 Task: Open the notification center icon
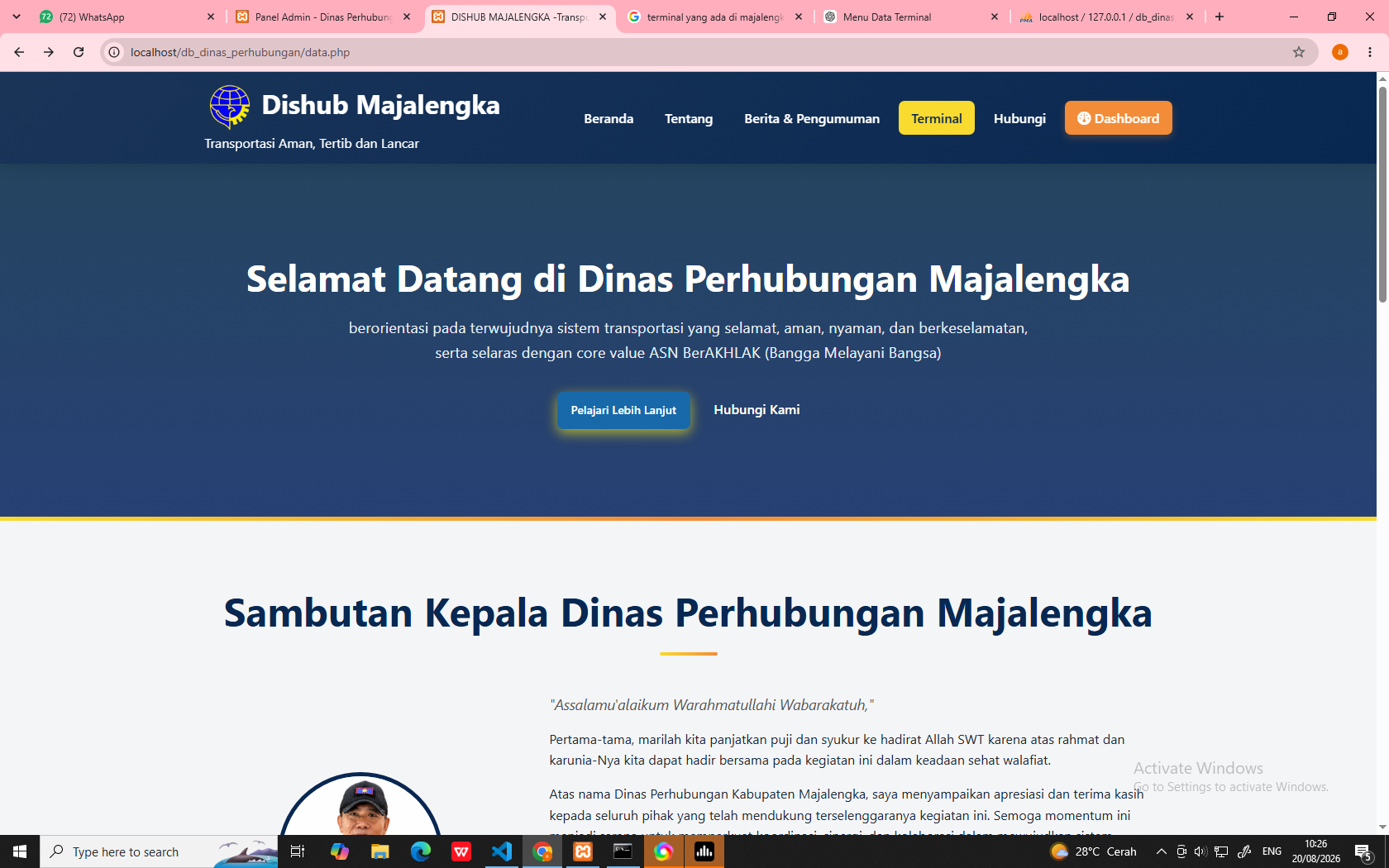(1364, 851)
